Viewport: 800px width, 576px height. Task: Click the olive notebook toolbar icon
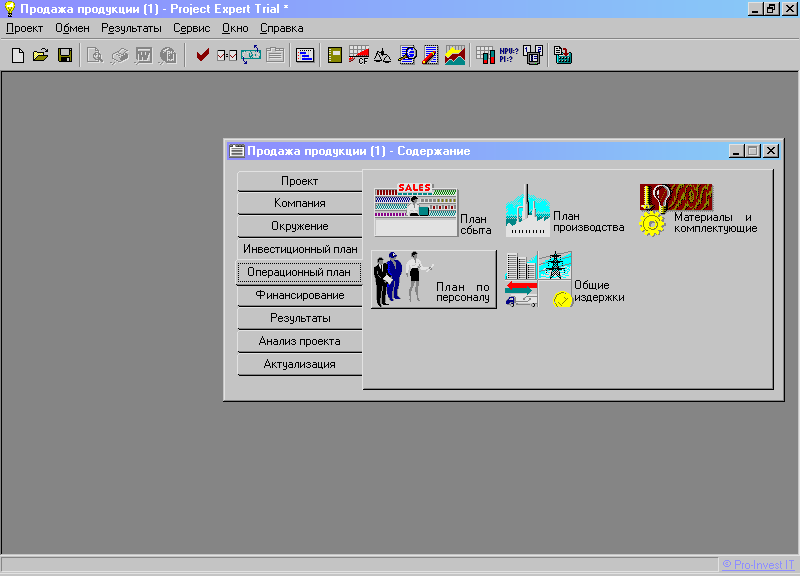(x=335, y=55)
